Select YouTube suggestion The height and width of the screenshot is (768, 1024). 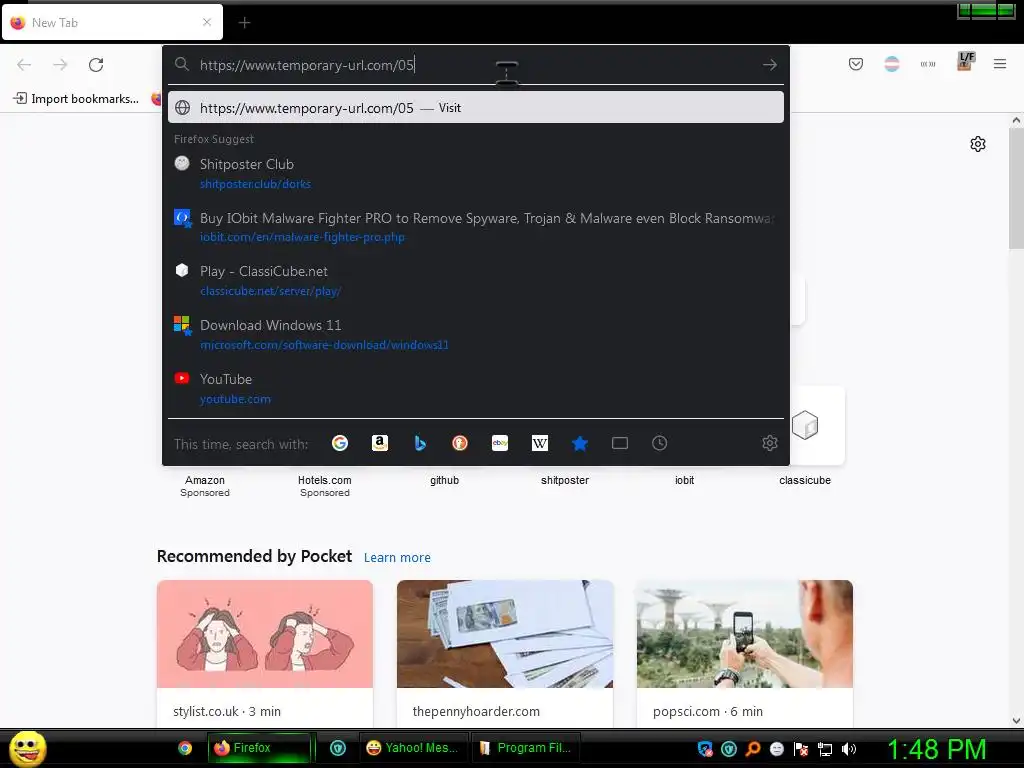click(x=475, y=389)
